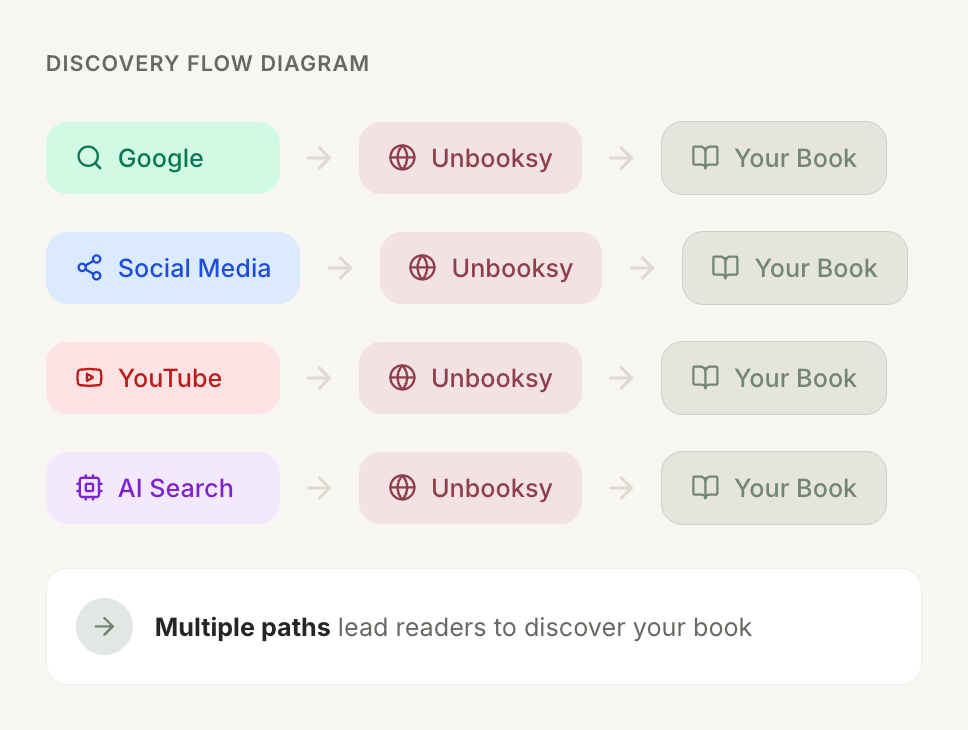Screen dimensions: 968x730
Task: Click the Unbooksy pill in the YouTube row
Action: 470,377
